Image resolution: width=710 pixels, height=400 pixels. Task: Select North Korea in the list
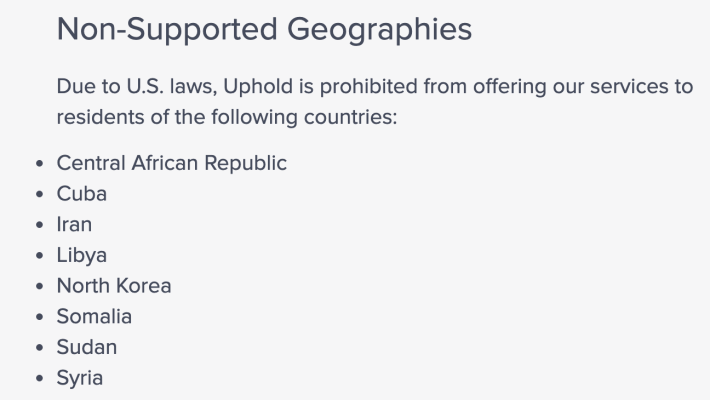[x=114, y=286]
